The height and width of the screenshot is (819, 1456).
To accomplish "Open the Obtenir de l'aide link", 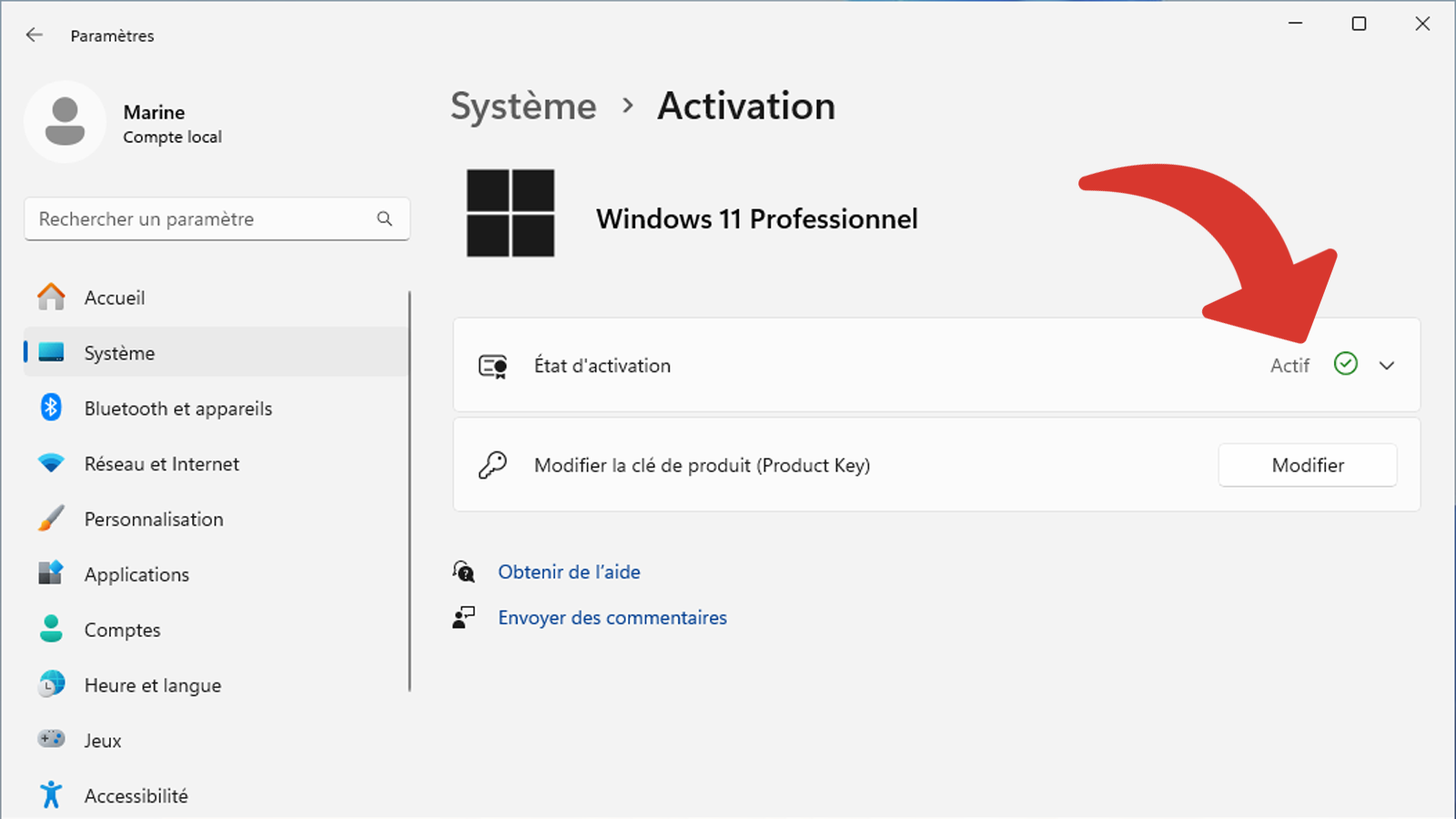I will pyautogui.click(x=569, y=571).
